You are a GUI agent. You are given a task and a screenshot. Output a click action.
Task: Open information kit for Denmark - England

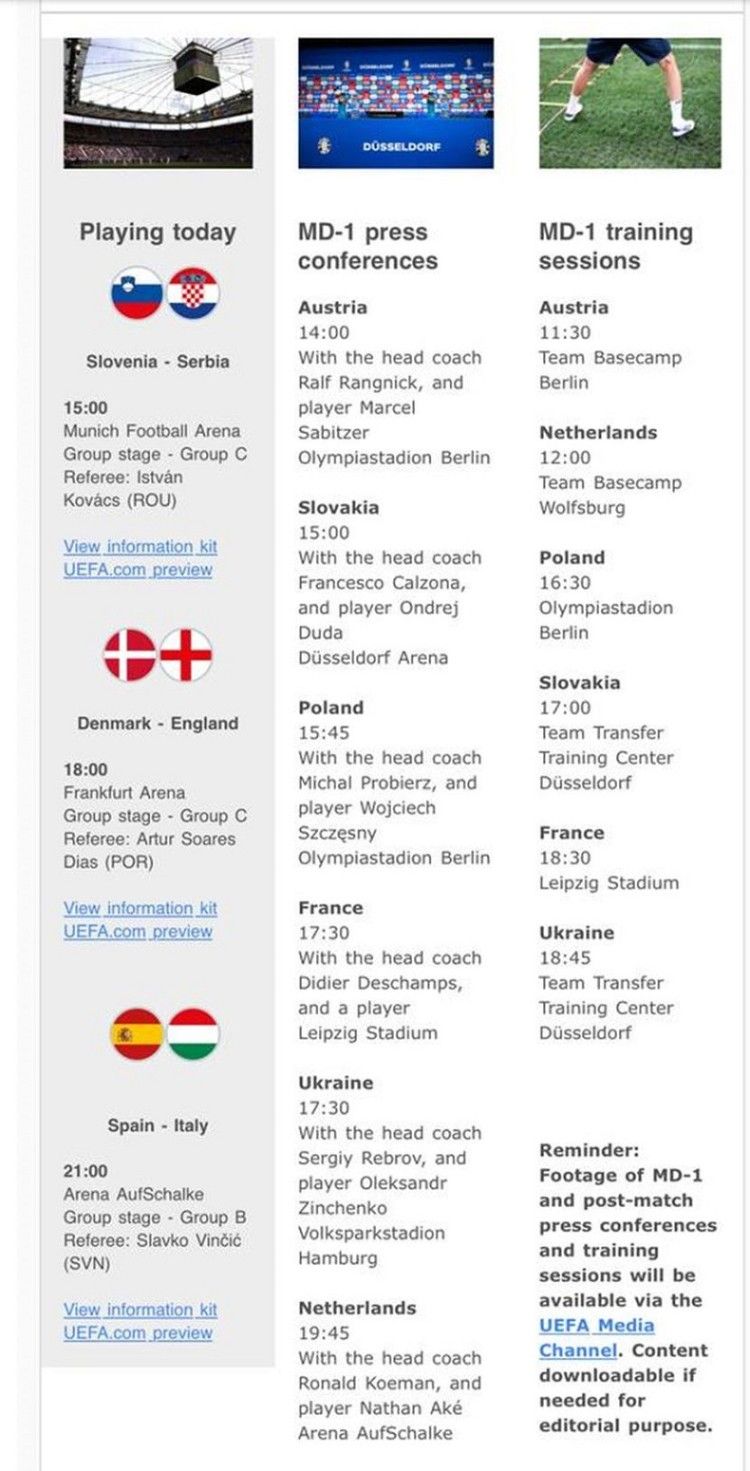pos(140,908)
